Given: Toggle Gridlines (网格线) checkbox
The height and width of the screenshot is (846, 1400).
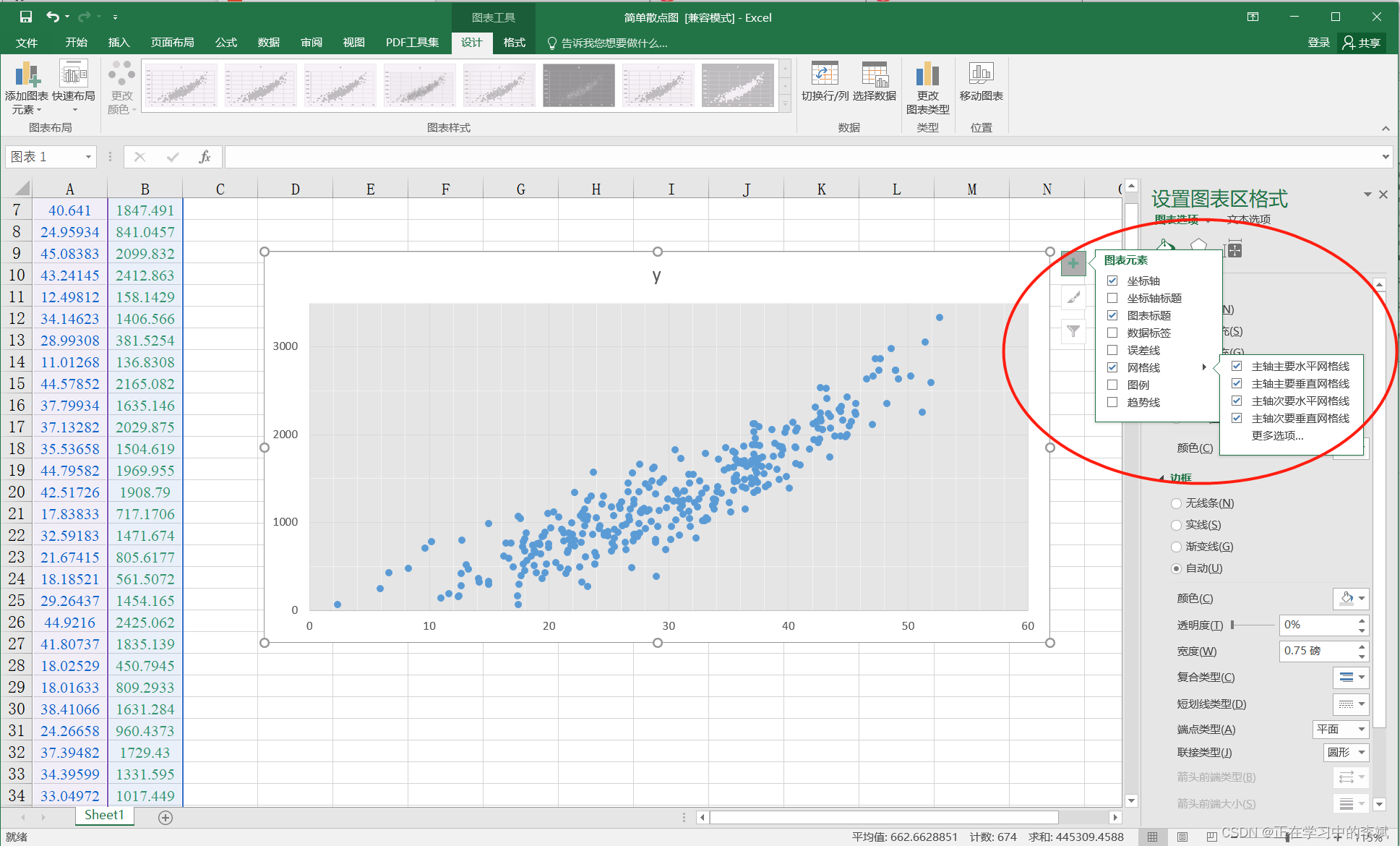Looking at the screenshot, I should pos(1112,367).
